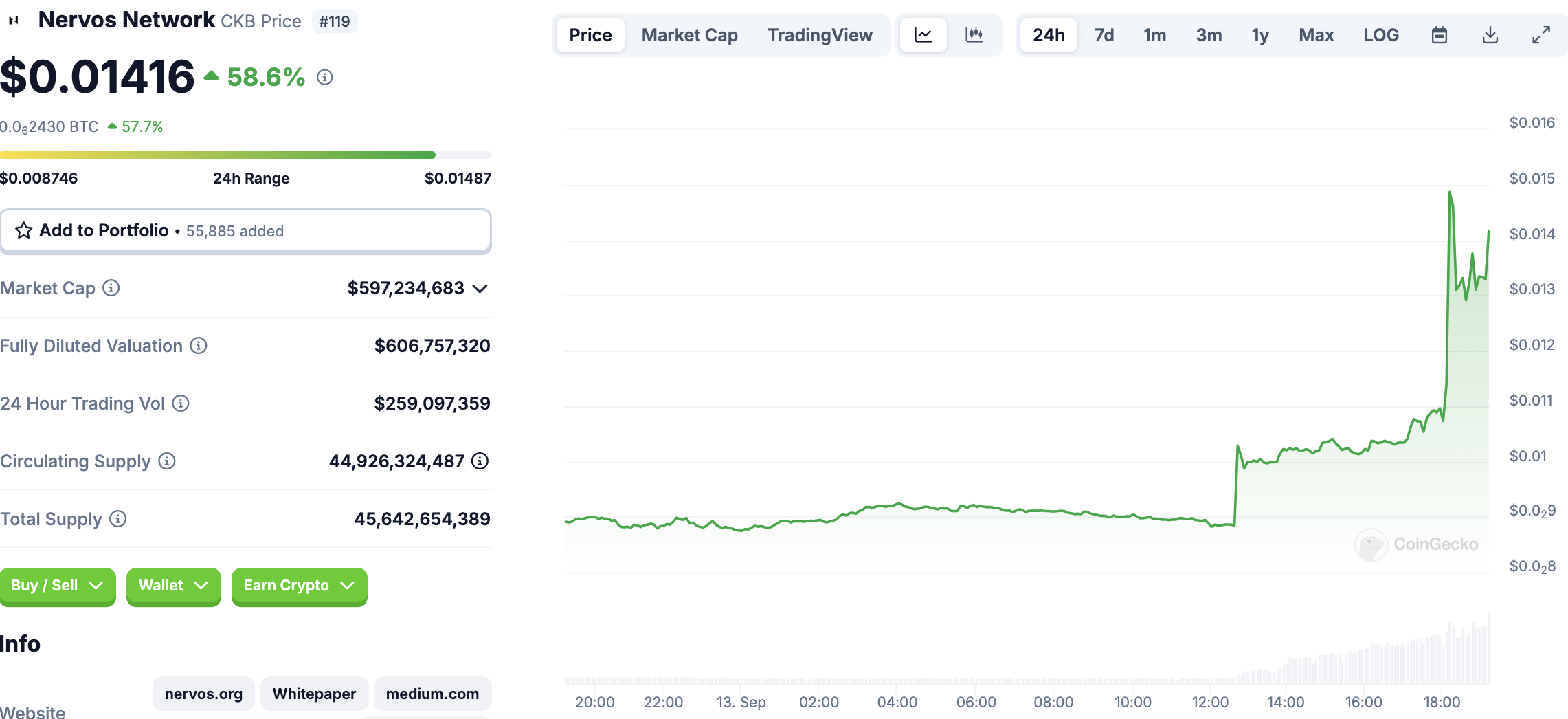Open the Buy / Sell dropdown
The image size is (1568, 719).
coord(58,586)
